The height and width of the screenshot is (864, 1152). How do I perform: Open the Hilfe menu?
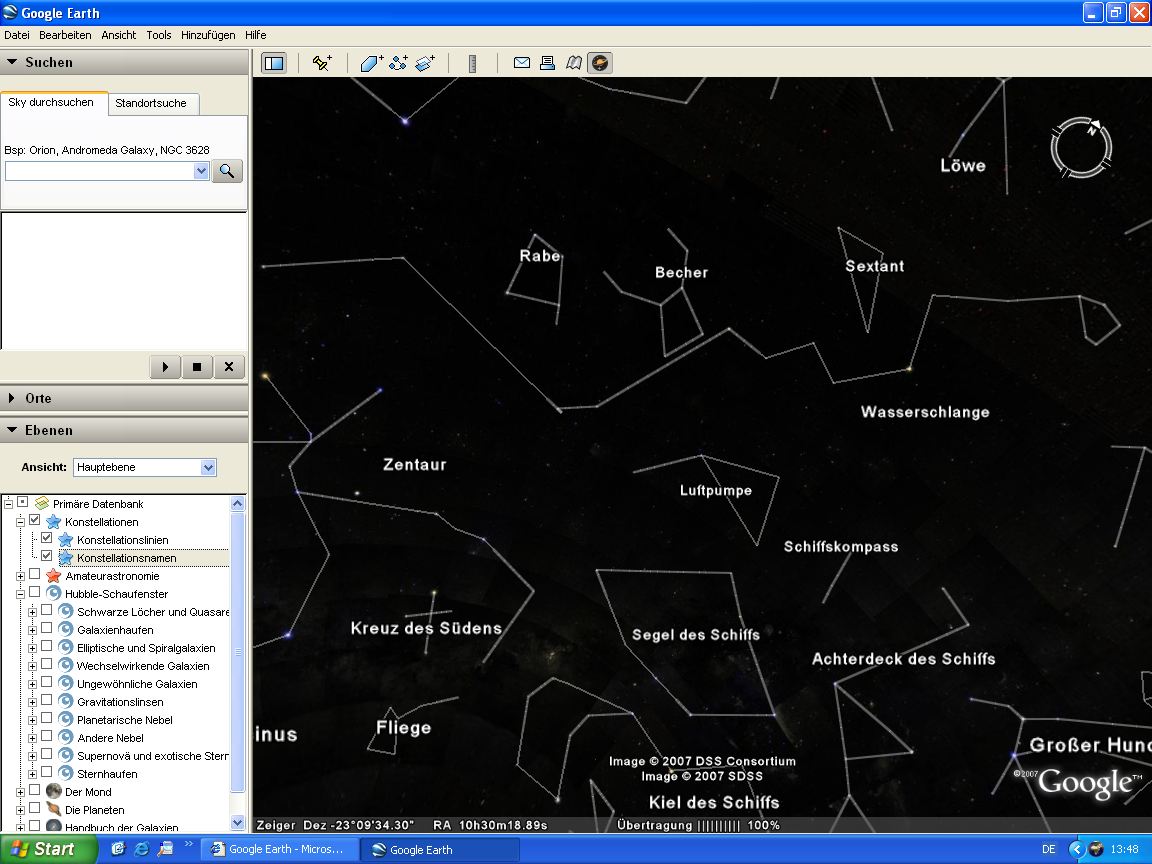coord(256,35)
